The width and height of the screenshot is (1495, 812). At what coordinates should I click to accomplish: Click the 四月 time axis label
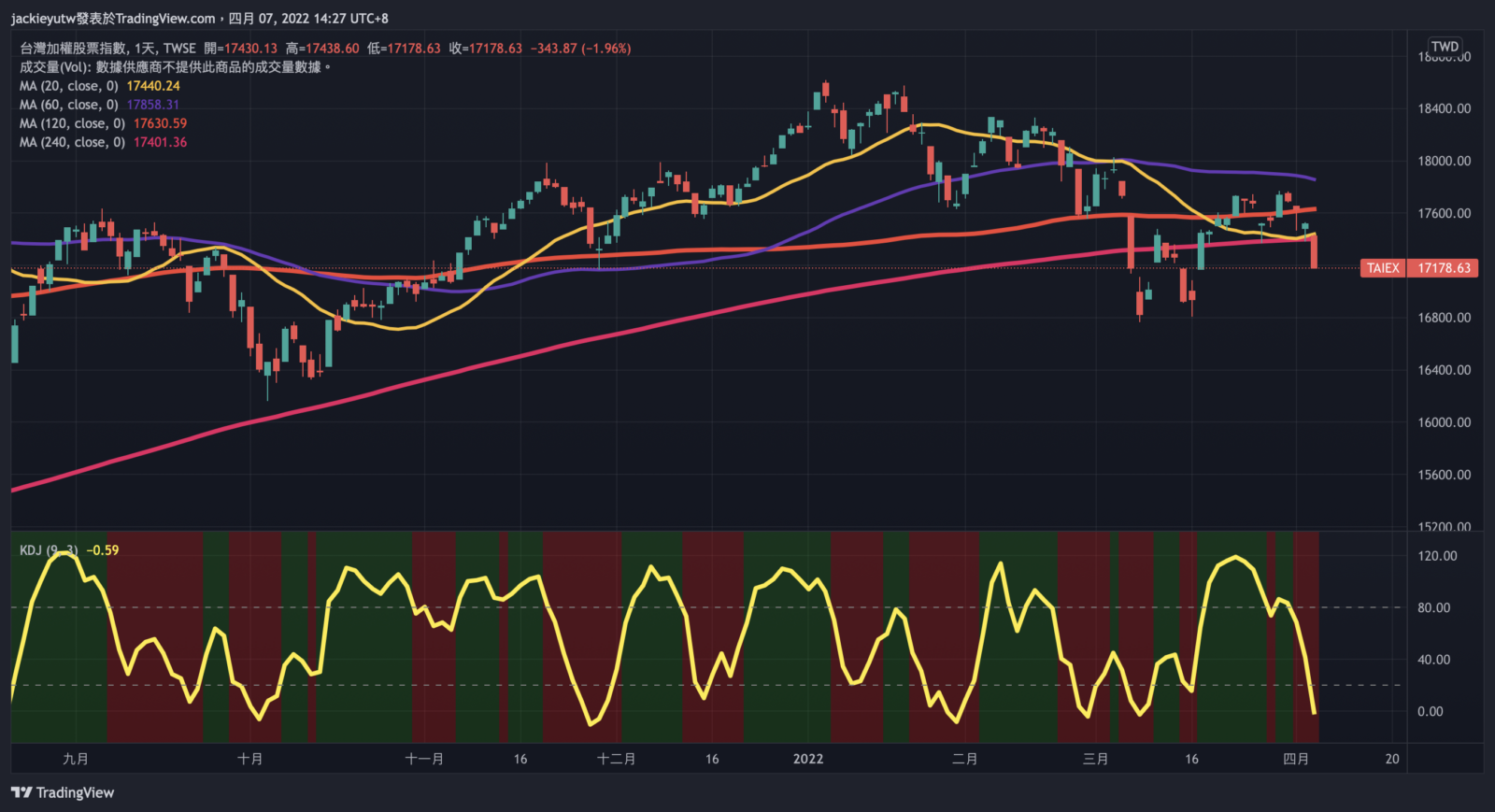[1296, 759]
